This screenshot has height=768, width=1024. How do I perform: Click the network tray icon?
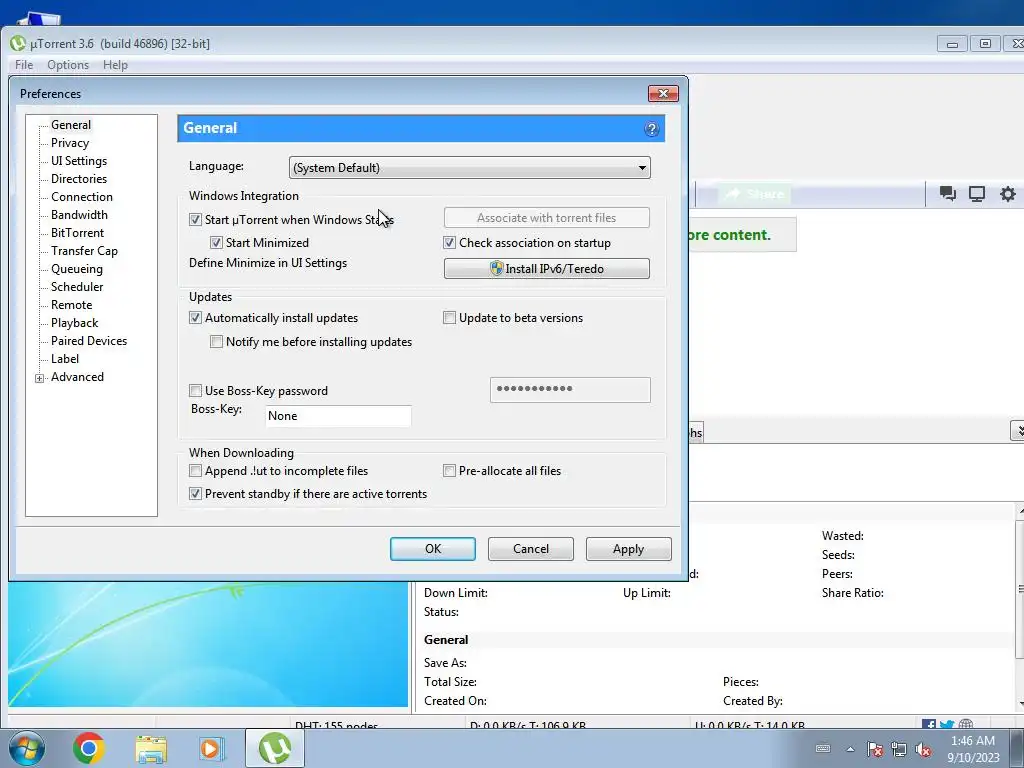coord(899,749)
